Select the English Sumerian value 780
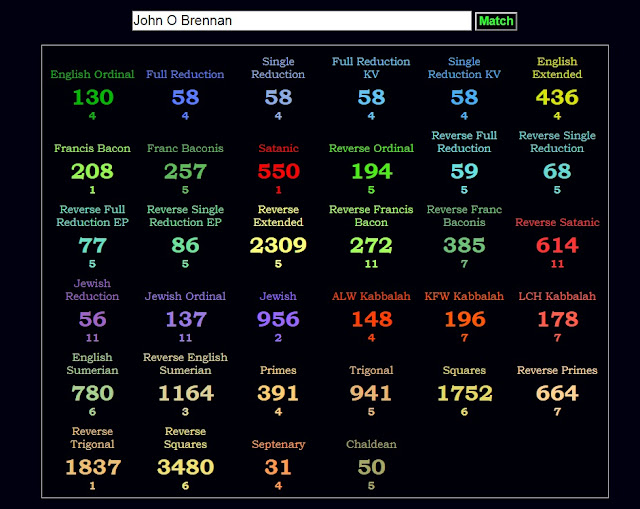Image resolution: width=640 pixels, height=509 pixels. 92,393
